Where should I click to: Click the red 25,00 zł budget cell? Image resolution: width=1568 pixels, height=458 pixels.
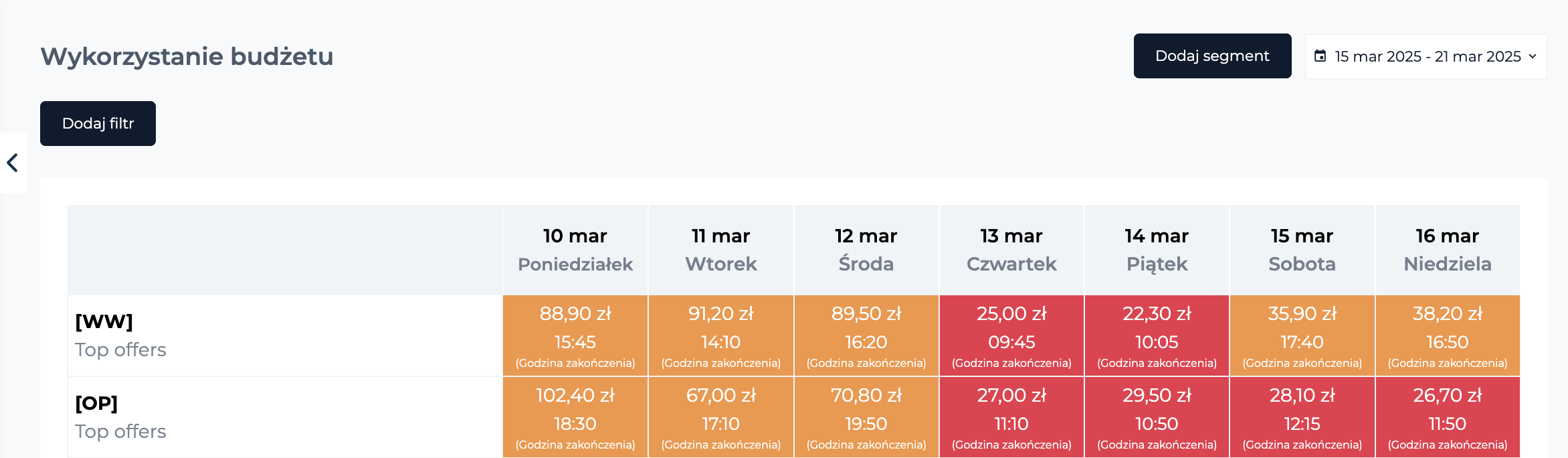pos(1011,335)
